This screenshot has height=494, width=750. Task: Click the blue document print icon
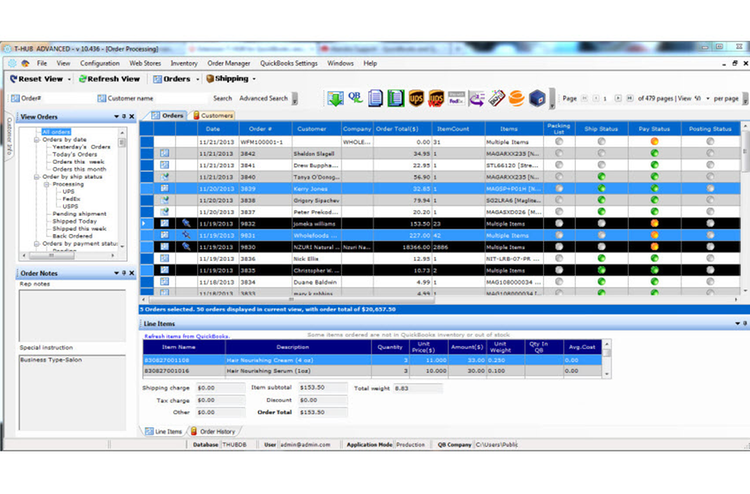pyautogui.click(x=375, y=98)
